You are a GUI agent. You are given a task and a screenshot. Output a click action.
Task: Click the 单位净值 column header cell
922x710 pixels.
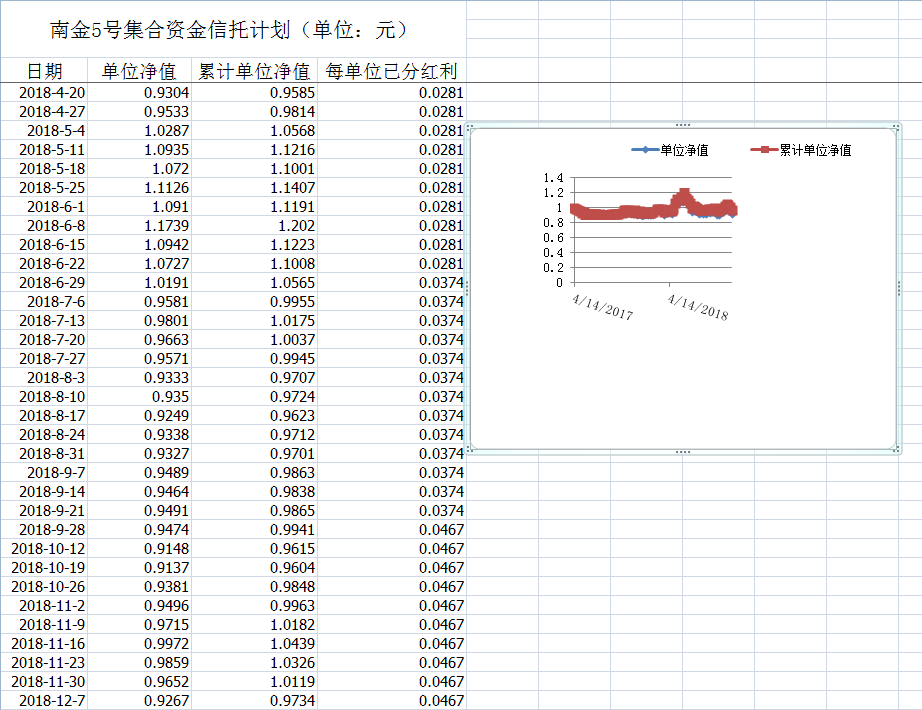click(x=139, y=71)
